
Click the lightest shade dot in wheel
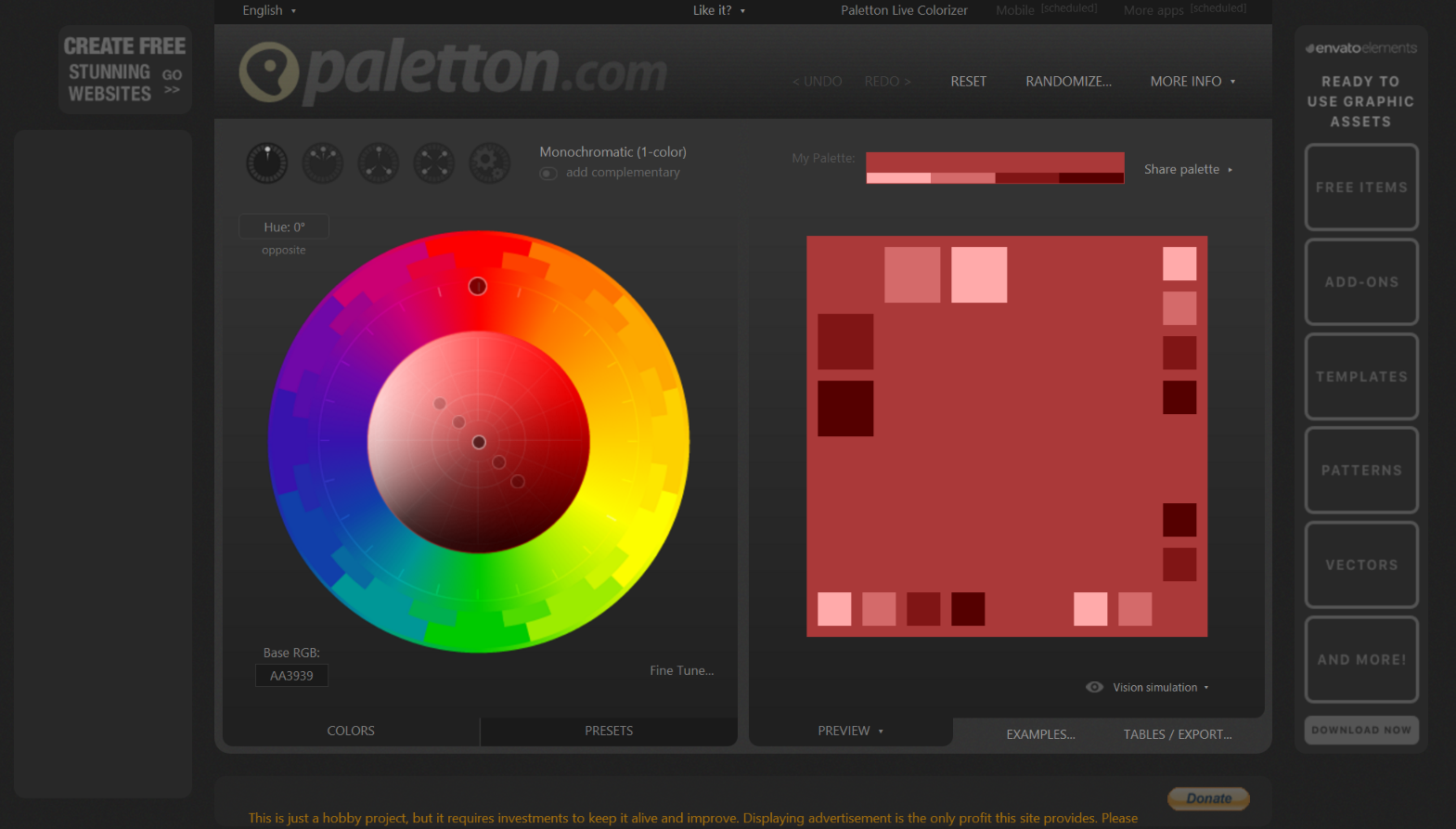[440, 403]
